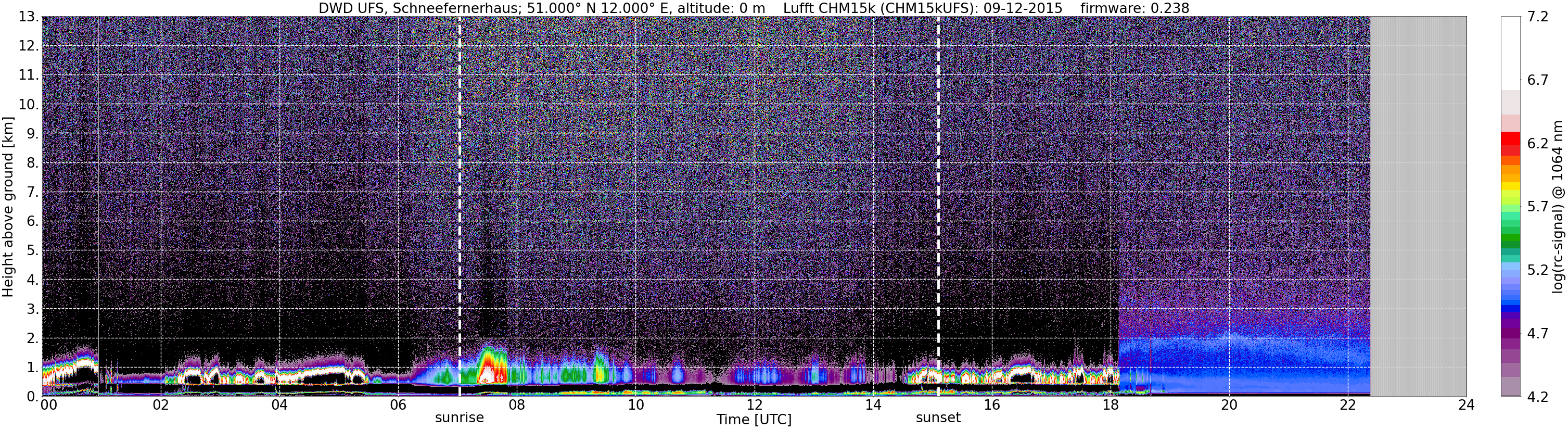Click the colorbar value '4.7'
The image size is (1568, 430).
point(1538,334)
